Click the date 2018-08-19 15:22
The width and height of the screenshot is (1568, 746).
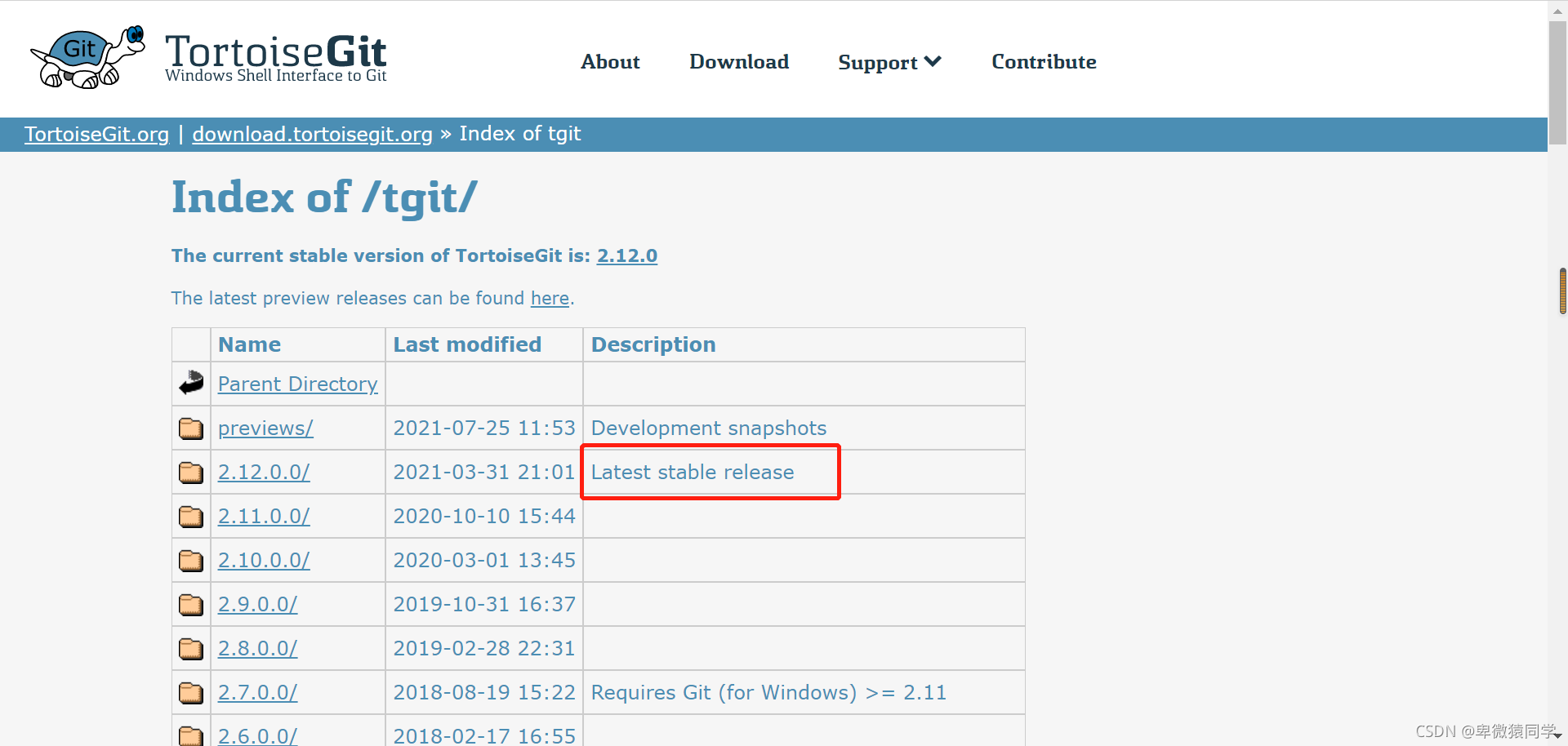click(484, 692)
